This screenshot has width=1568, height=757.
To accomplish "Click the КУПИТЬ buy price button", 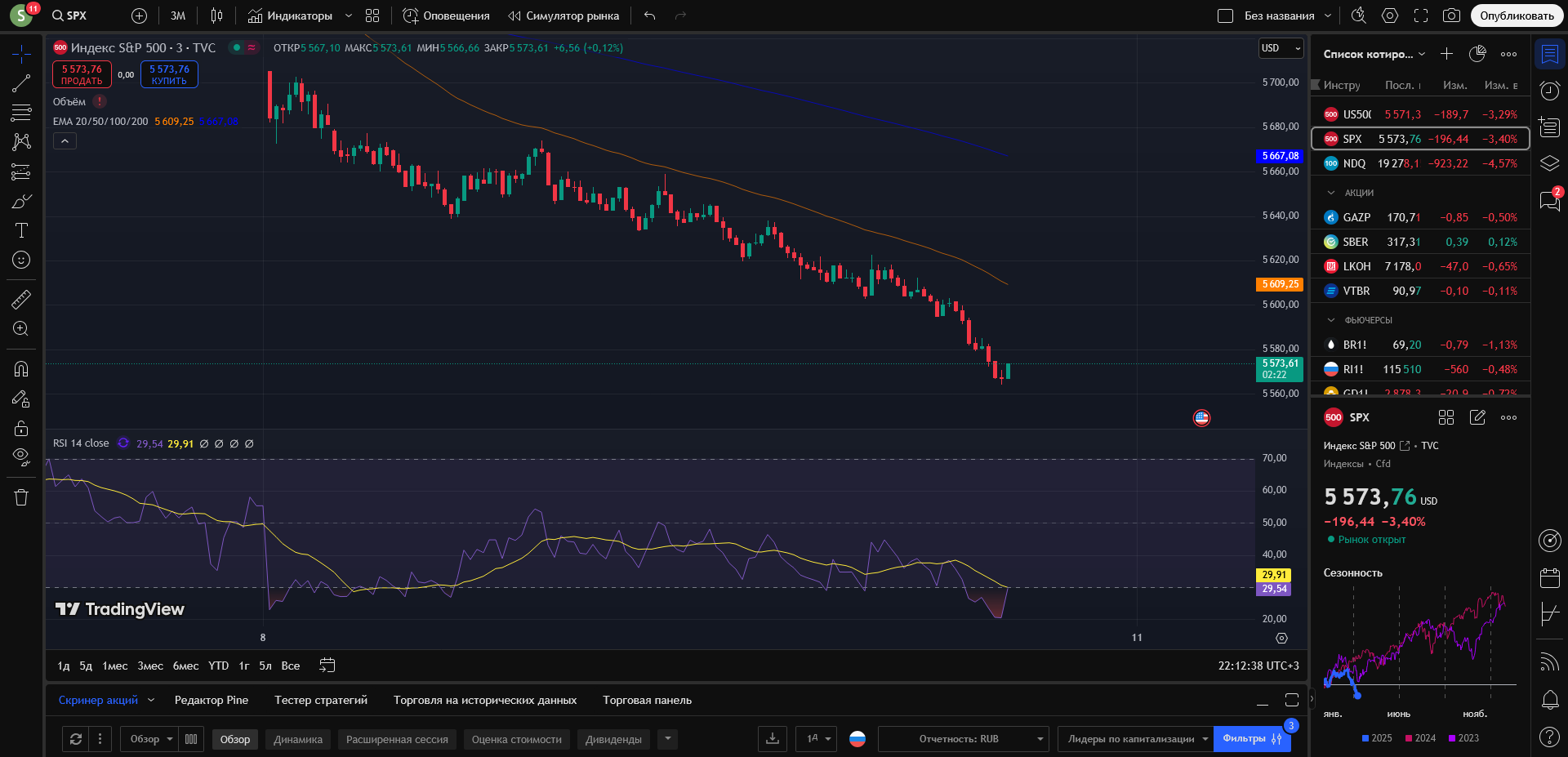I will [x=169, y=74].
